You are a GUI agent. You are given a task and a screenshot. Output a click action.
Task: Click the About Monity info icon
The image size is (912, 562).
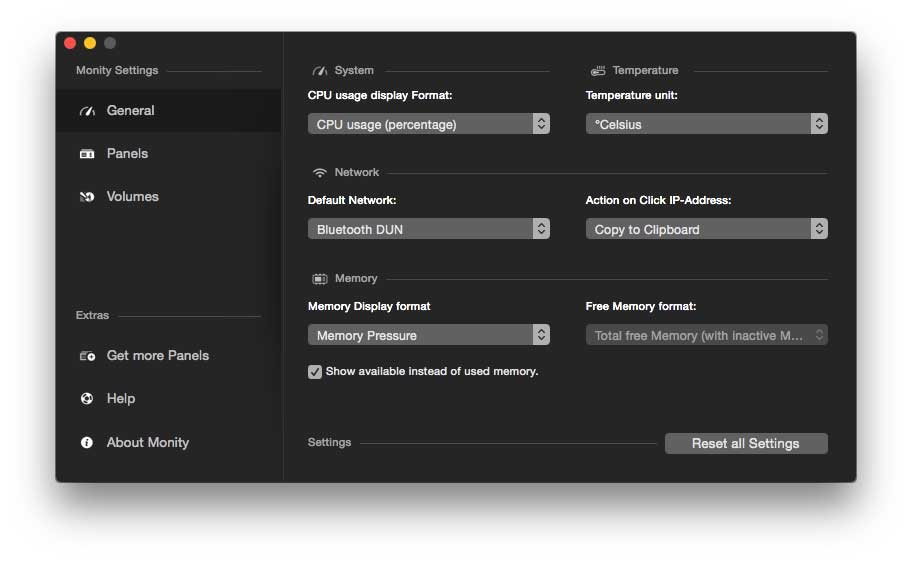pos(87,442)
